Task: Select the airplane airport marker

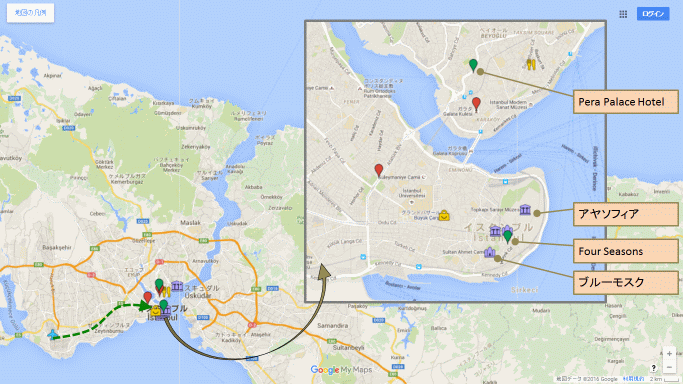Action: click(x=52, y=335)
